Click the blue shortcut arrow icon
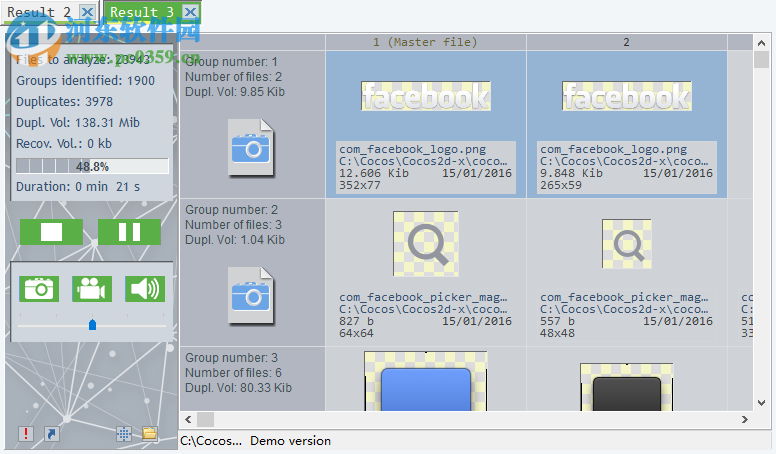 (51, 434)
